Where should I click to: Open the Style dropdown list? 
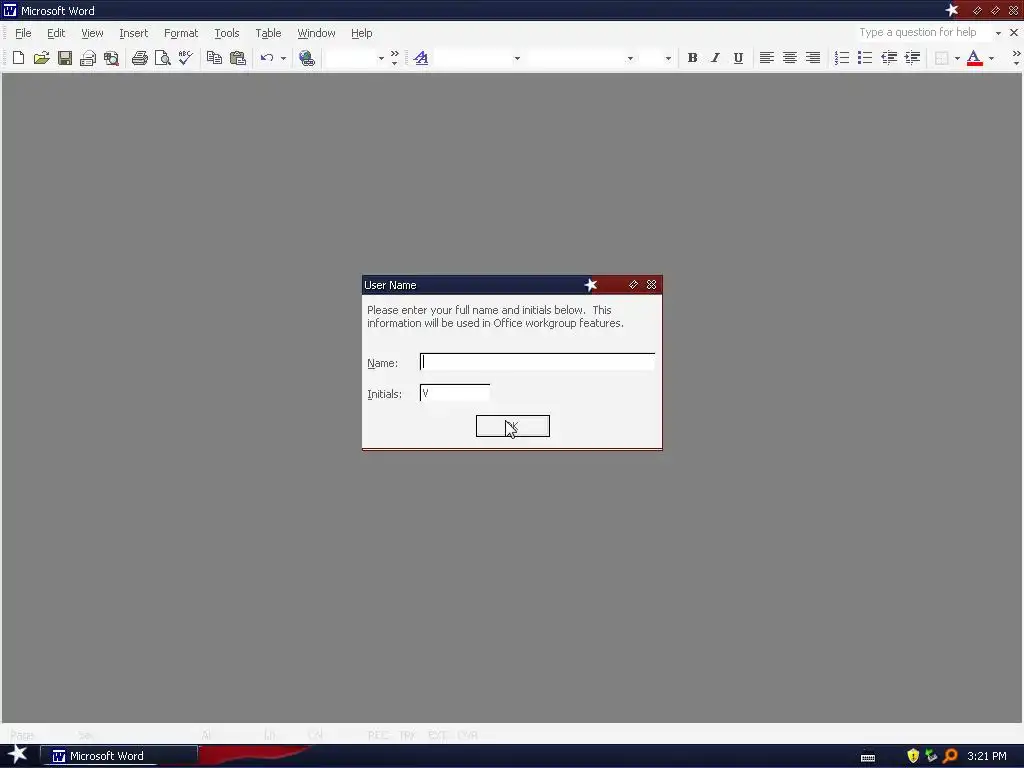[517, 58]
